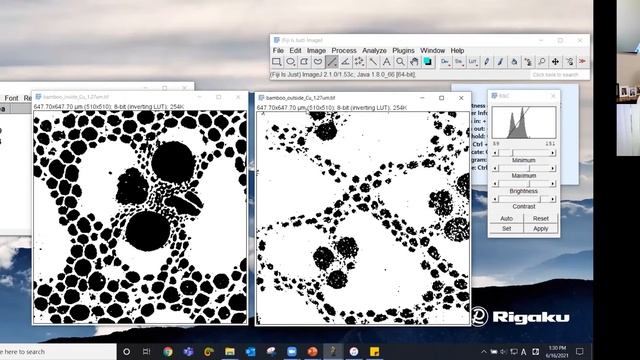
Task: Click Auto in the B&C dialog
Action: click(506, 218)
